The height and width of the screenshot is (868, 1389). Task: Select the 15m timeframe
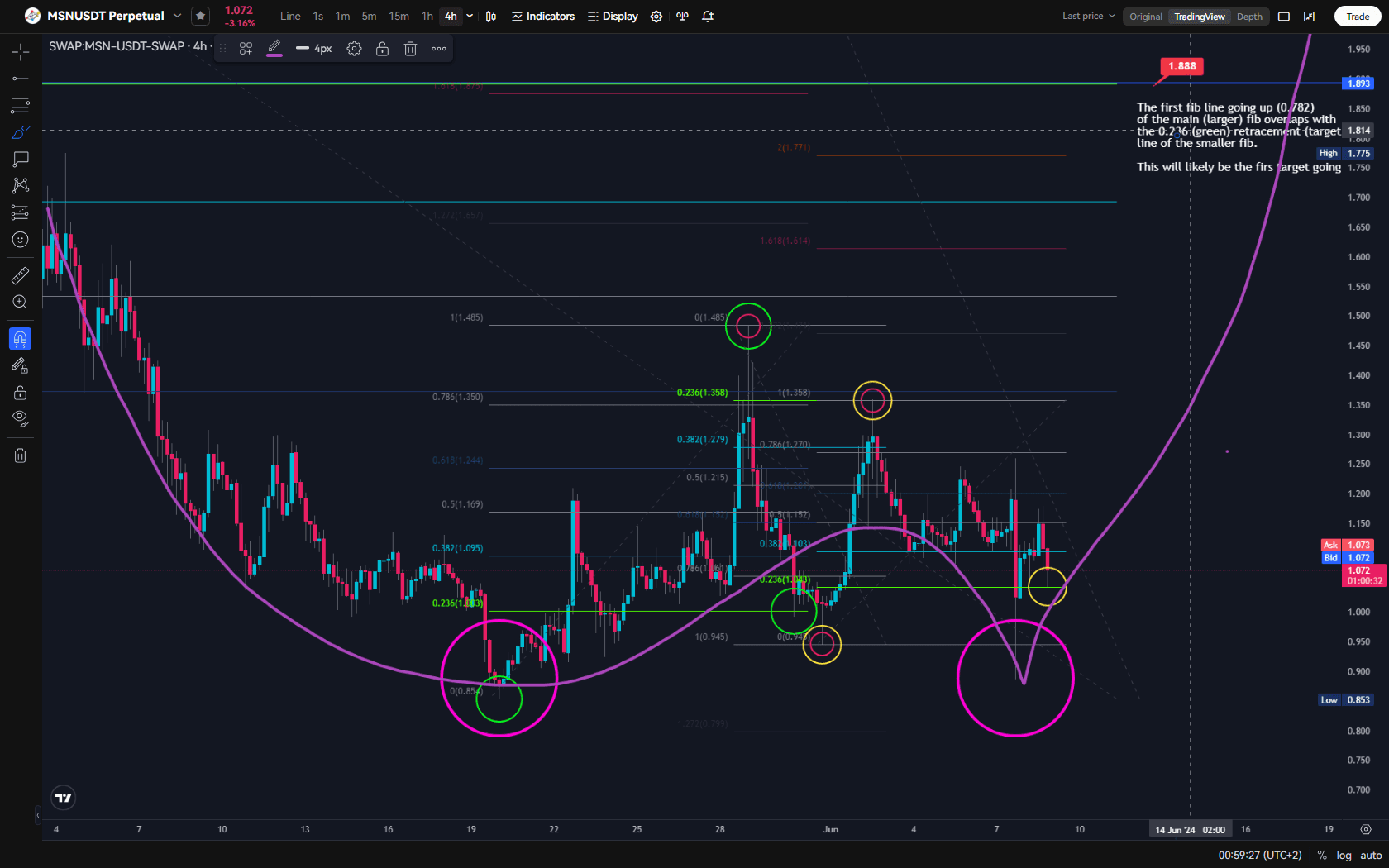click(399, 16)
